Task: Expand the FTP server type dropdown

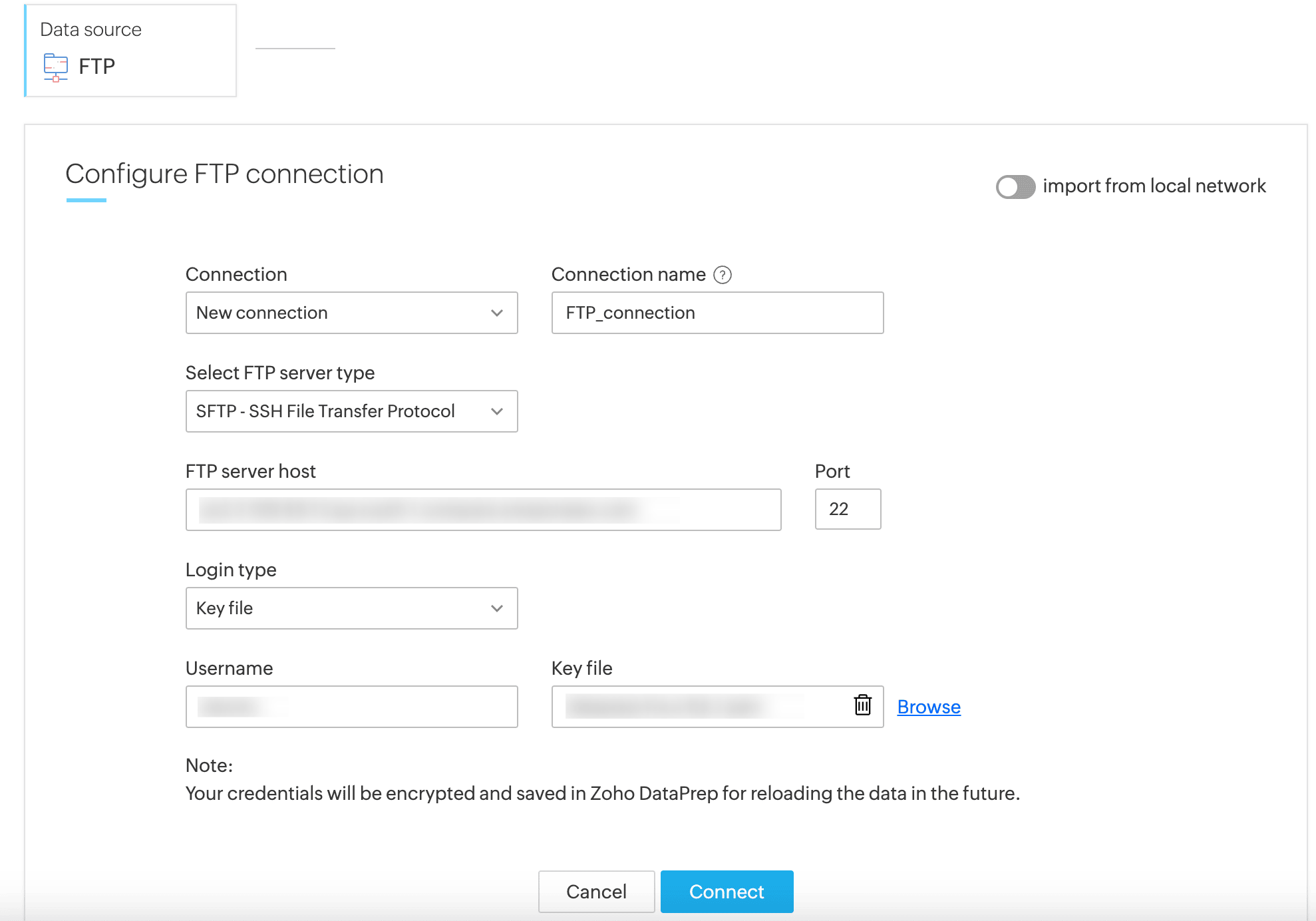Action: click(x=351, y=411)
